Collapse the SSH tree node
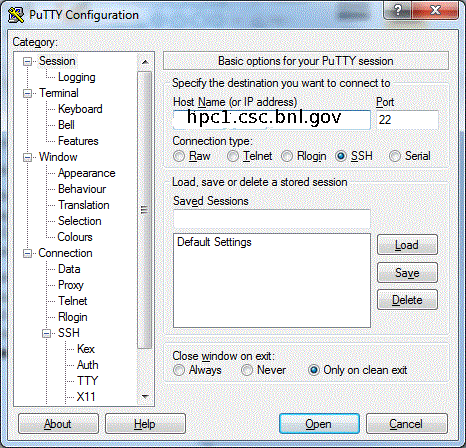 pos(46,333)
